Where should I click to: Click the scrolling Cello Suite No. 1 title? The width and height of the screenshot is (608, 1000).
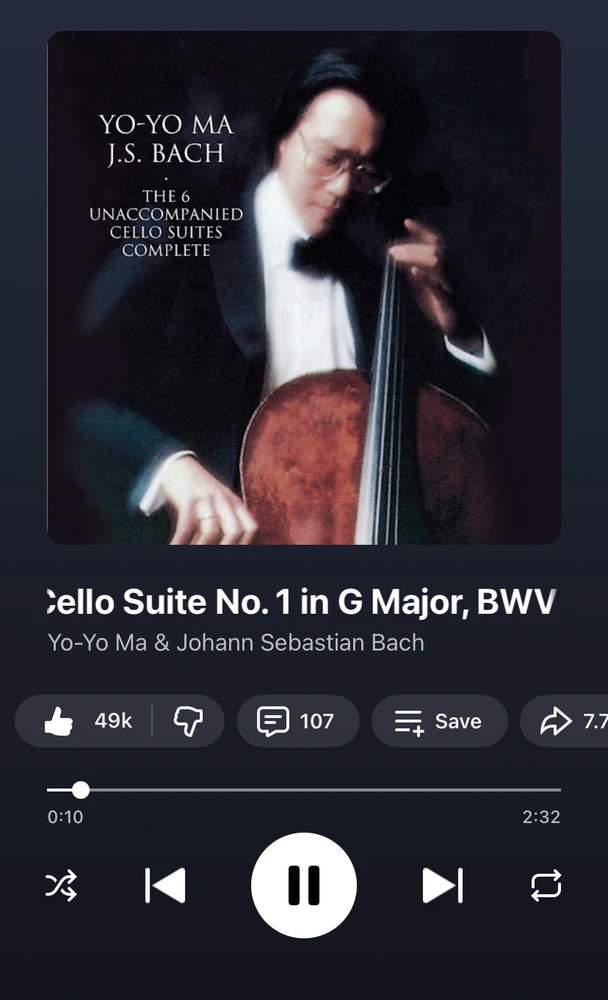pyautogui.click(x=304, y=601)
